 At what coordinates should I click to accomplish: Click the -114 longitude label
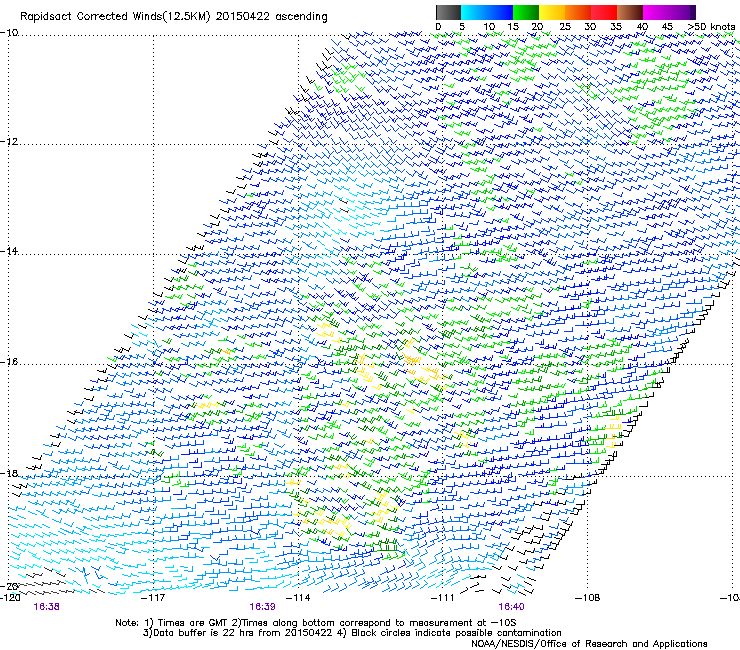click(299, 598)
